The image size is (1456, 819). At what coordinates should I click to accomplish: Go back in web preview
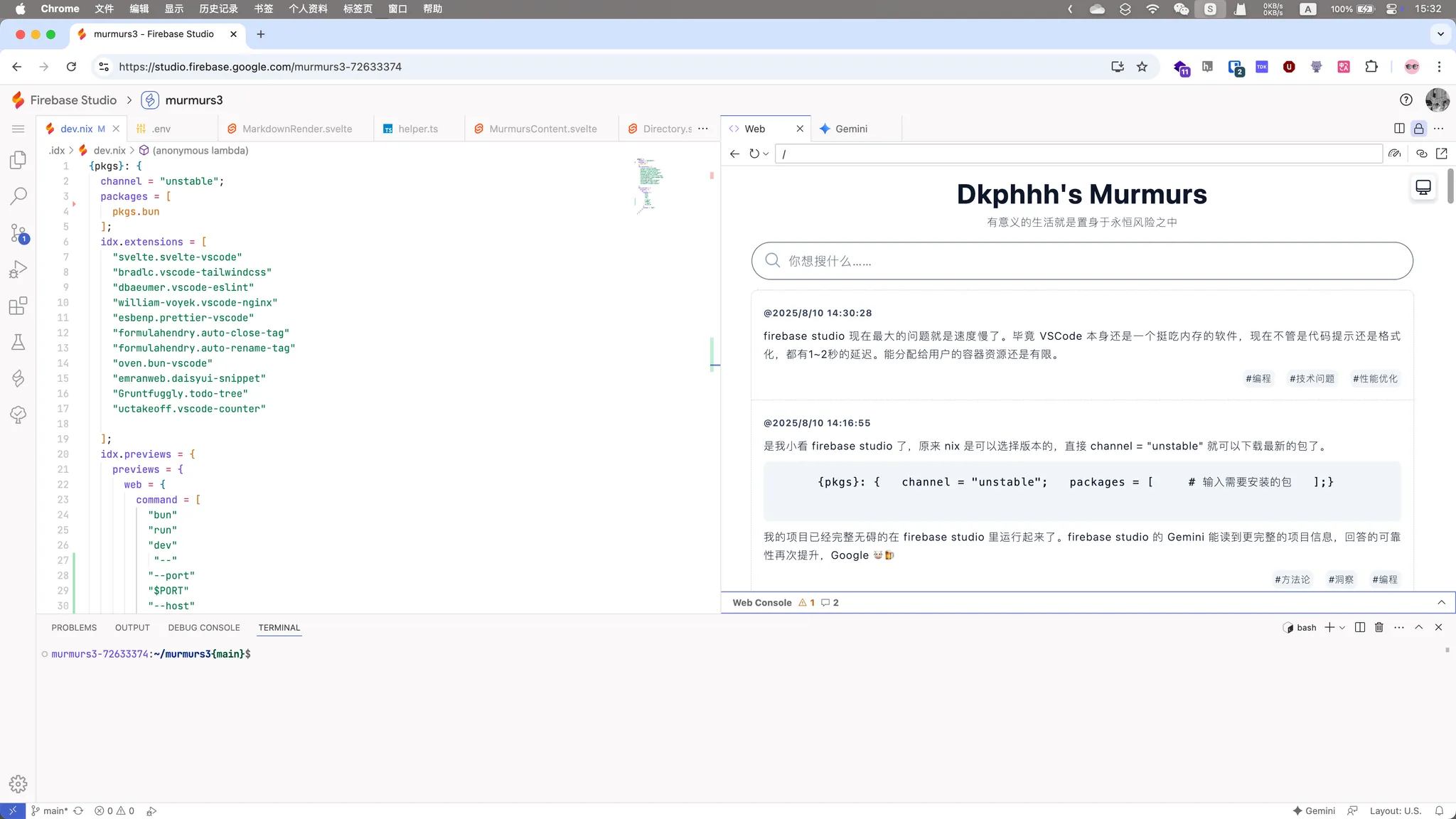point(735,154)
